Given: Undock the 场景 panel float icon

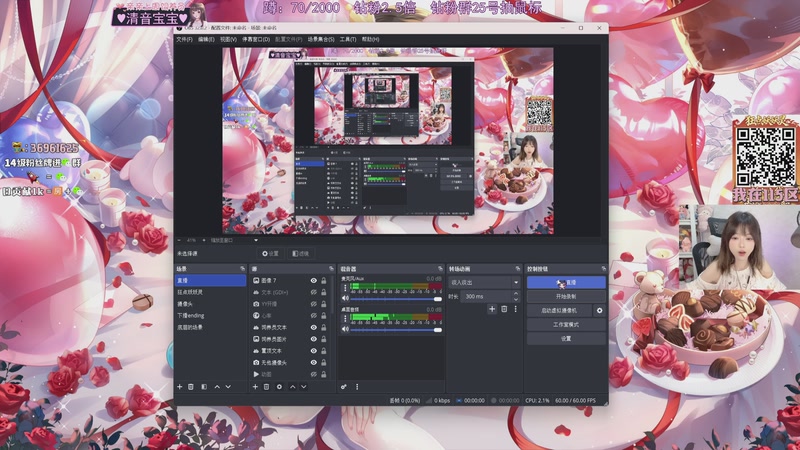Looking at the screenshot, I should tap(242, 268).
